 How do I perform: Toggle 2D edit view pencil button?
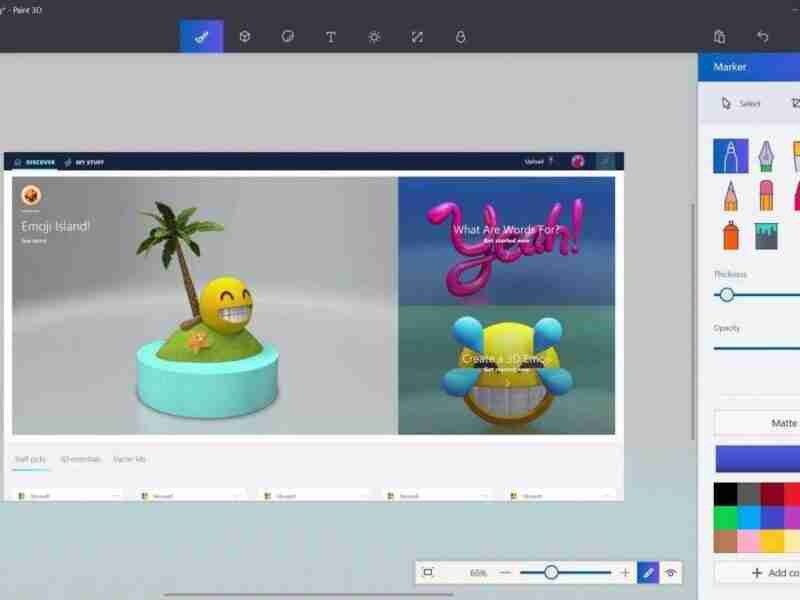click(648, 573)
